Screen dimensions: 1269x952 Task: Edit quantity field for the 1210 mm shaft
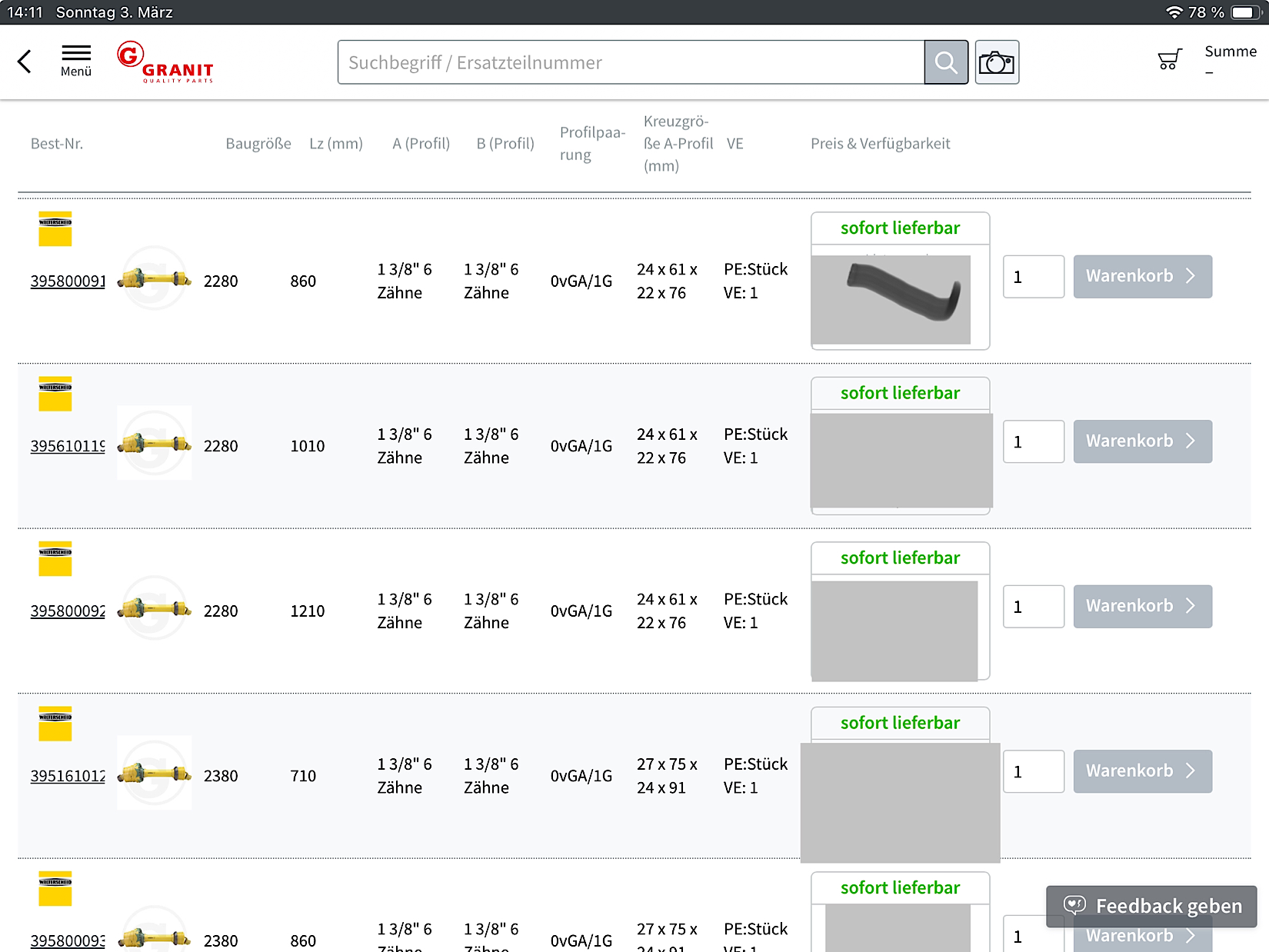click(1033, 607)
